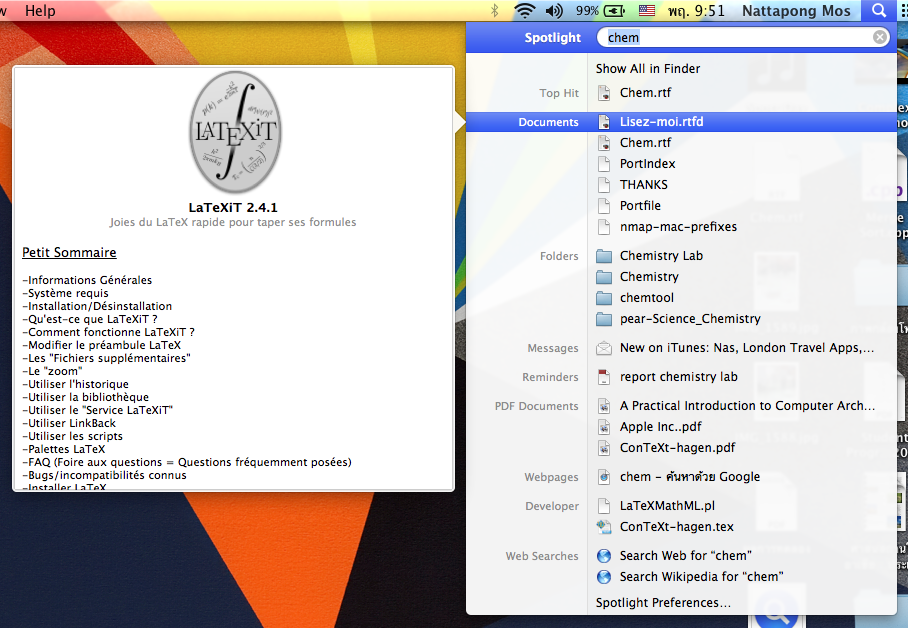
Task: Open the Help menu
Action: pyautogui.click(x=40, y=10)
